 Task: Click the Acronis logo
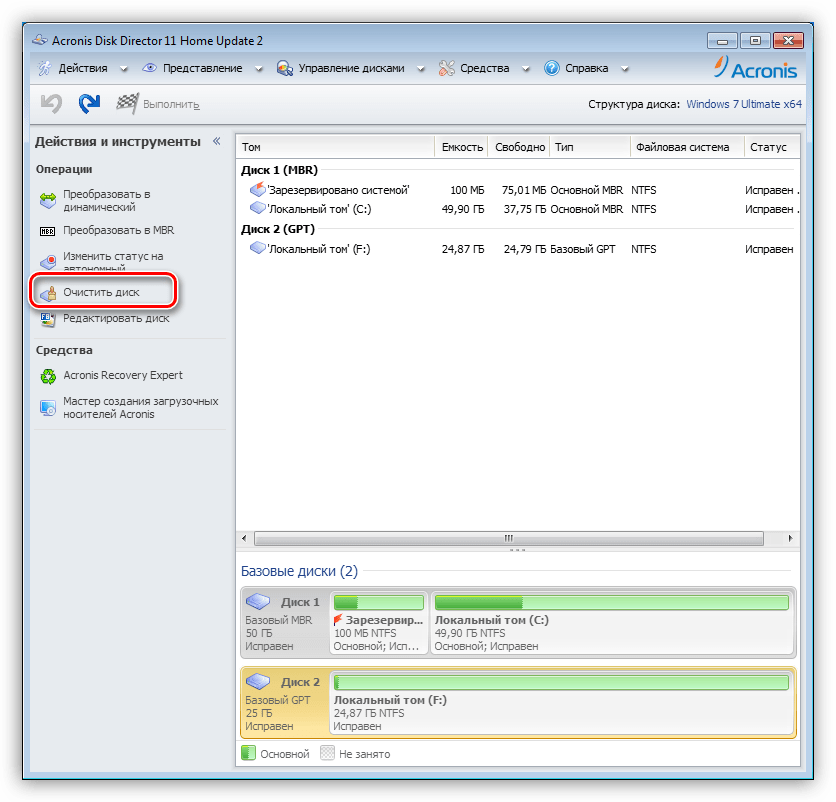[x=756, y=68]
